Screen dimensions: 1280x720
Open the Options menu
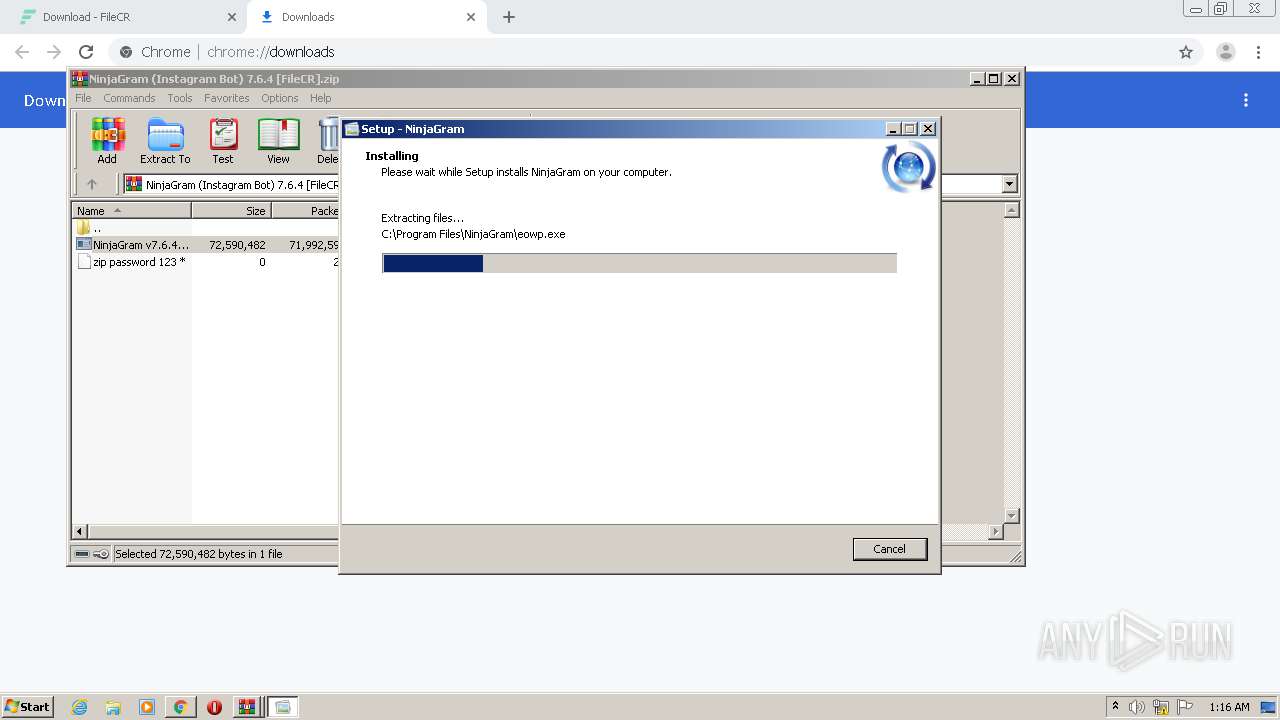pos(280,98)
